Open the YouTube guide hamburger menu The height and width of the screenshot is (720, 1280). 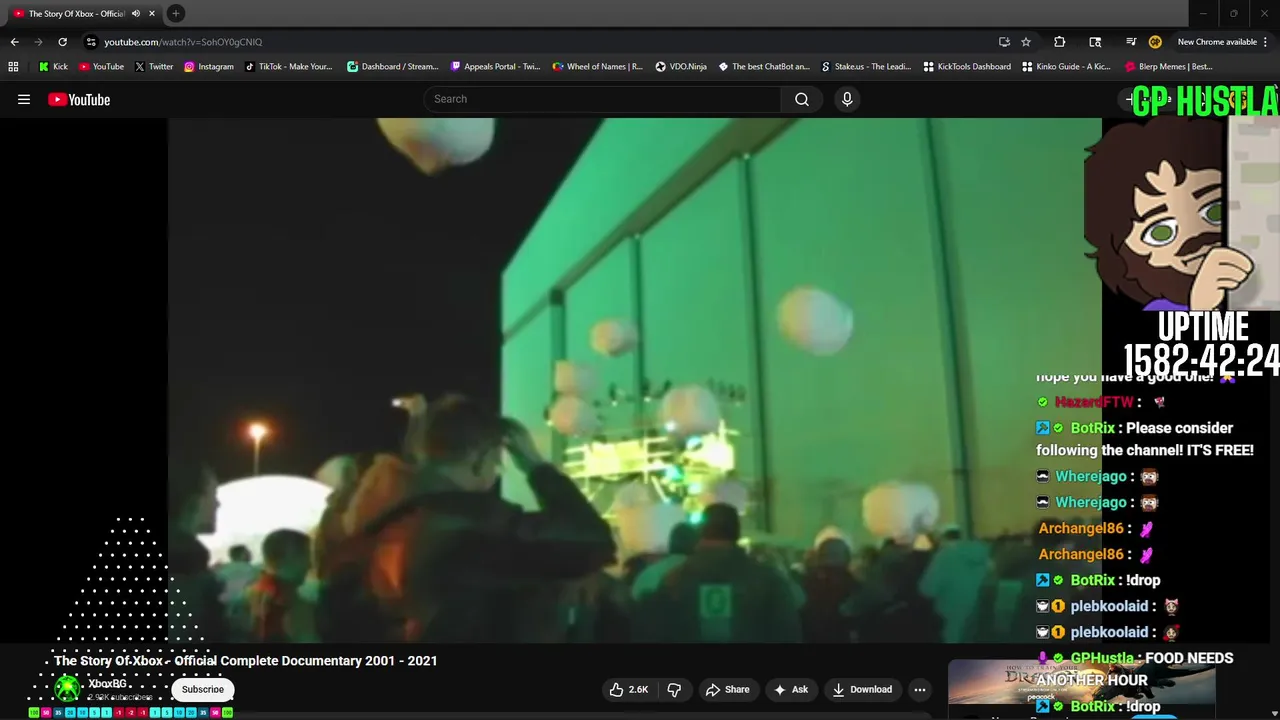(24, 99)
